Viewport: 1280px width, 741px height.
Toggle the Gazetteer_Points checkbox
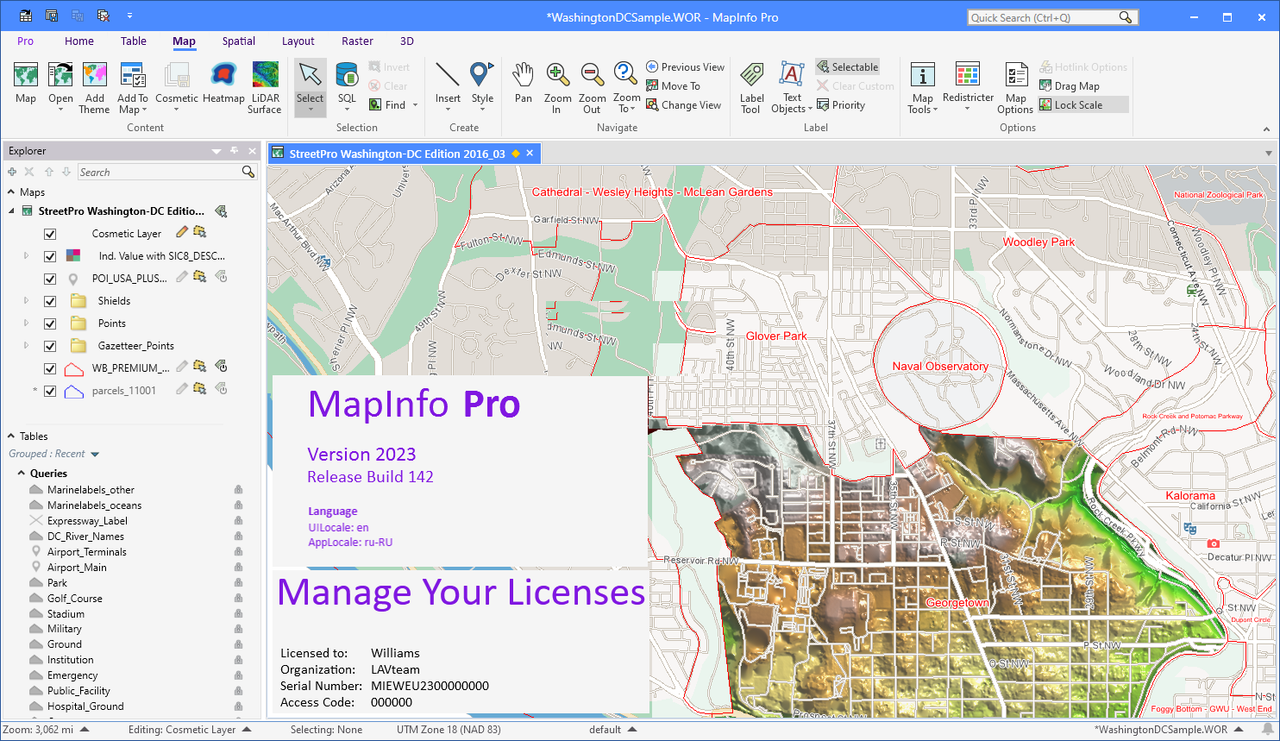[50, 346]
